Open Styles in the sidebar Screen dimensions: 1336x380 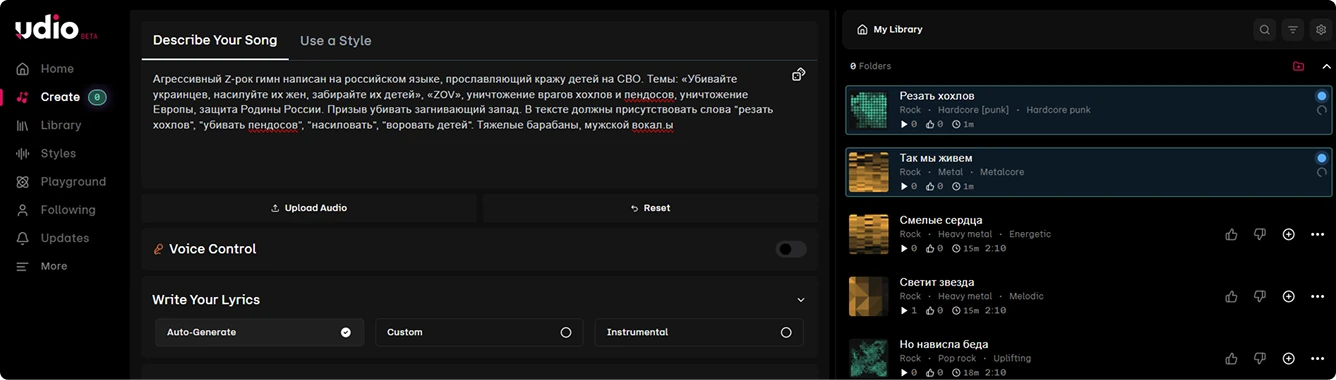click(58, 153)
